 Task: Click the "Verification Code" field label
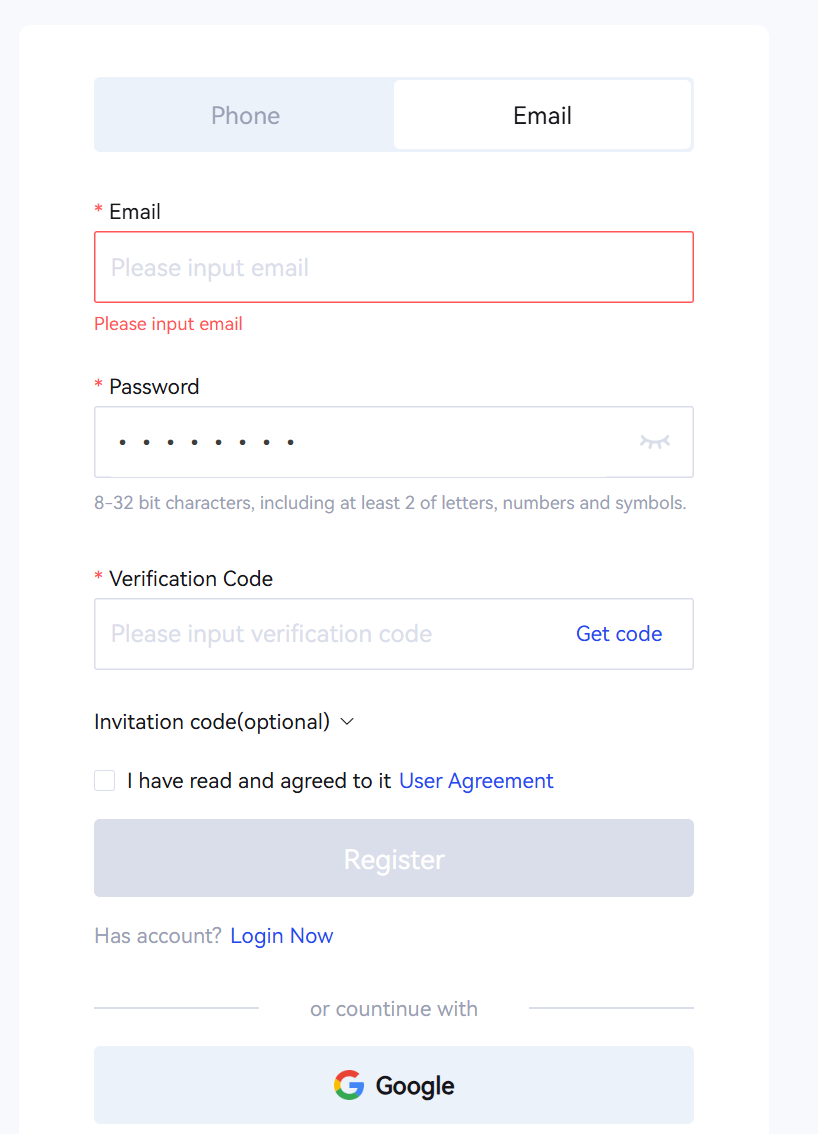[191, 579]
